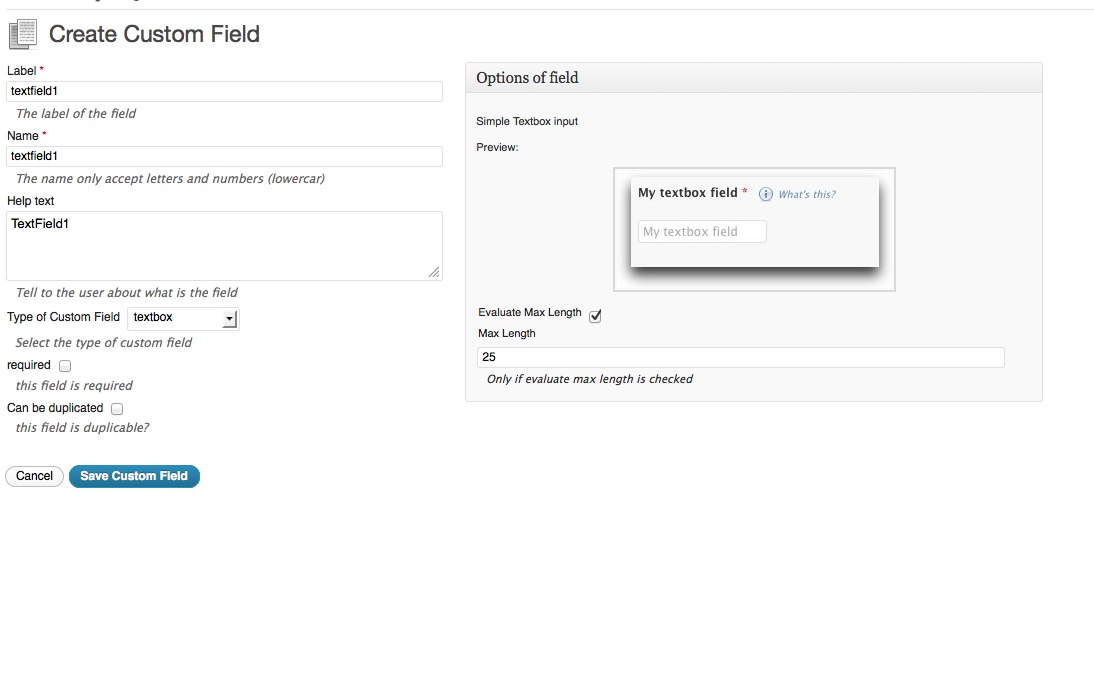Screen dimensions: 1094x697
Task: Click the Evaluate Max Length label text
Action: click(x=529, y=312)
